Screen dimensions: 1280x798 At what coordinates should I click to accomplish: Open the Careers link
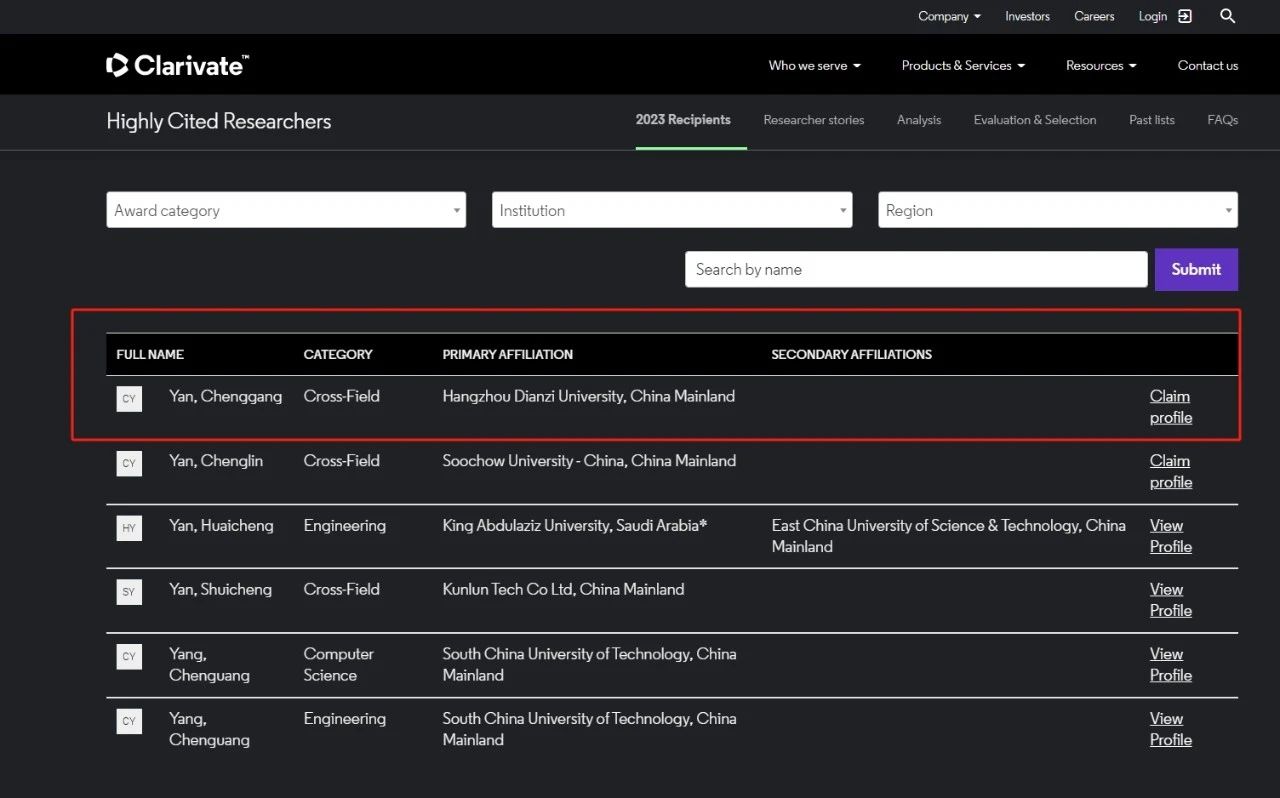click(x=1094, y=16)
